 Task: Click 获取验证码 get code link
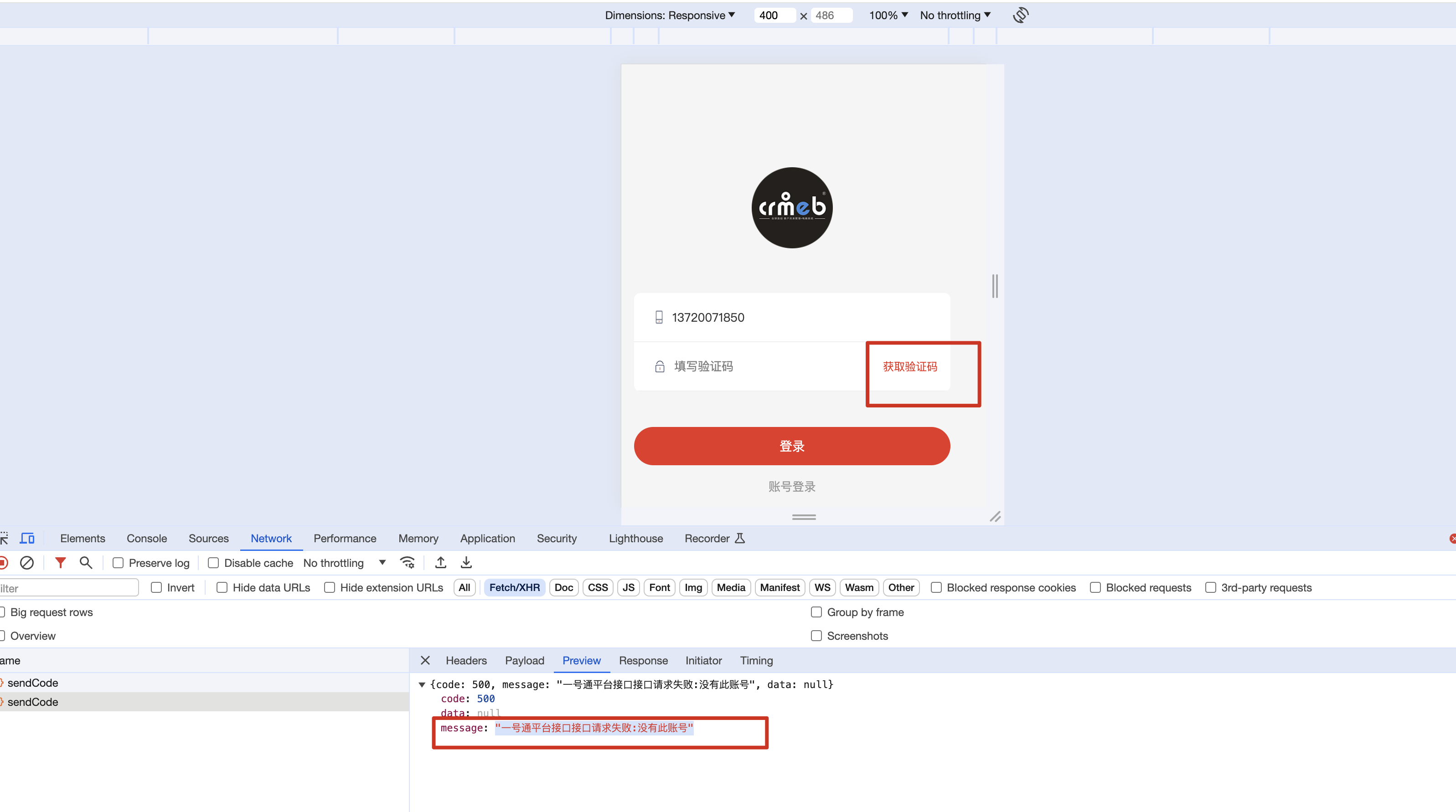(910, 366)
